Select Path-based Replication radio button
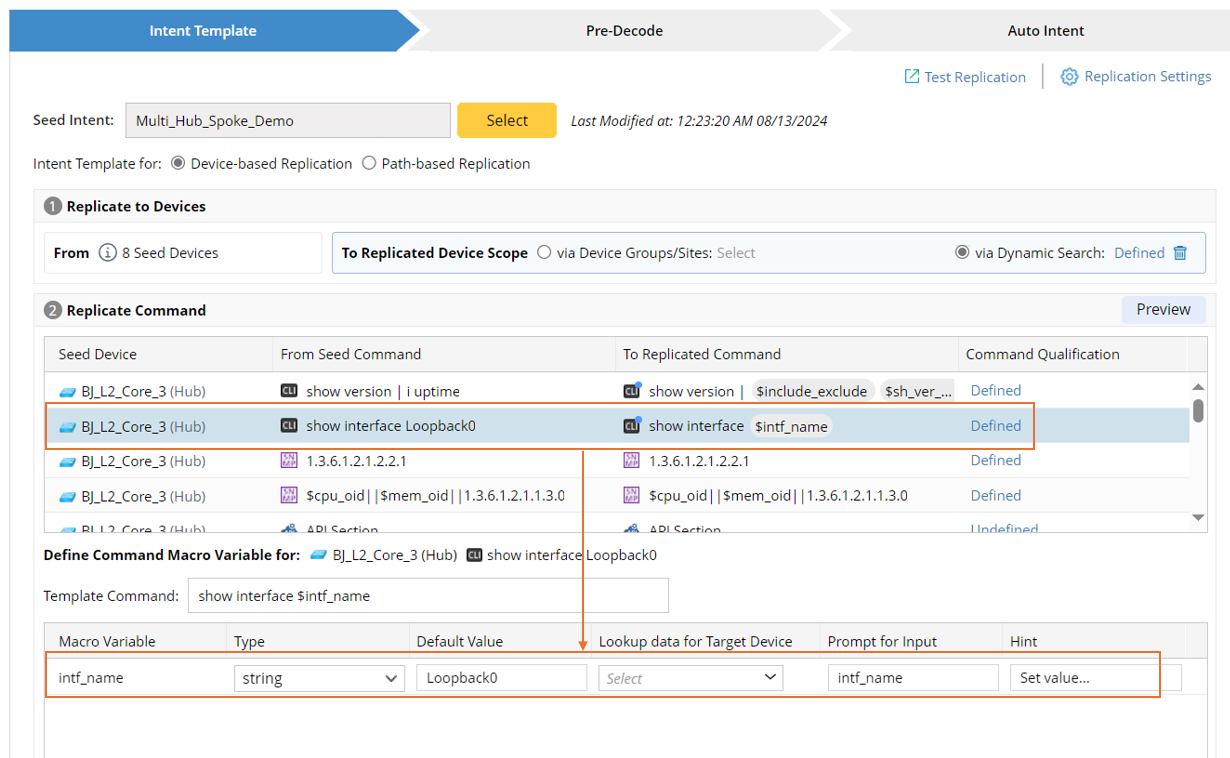The height and width of the screenshot is (758, 1230). tap(369, 163)
